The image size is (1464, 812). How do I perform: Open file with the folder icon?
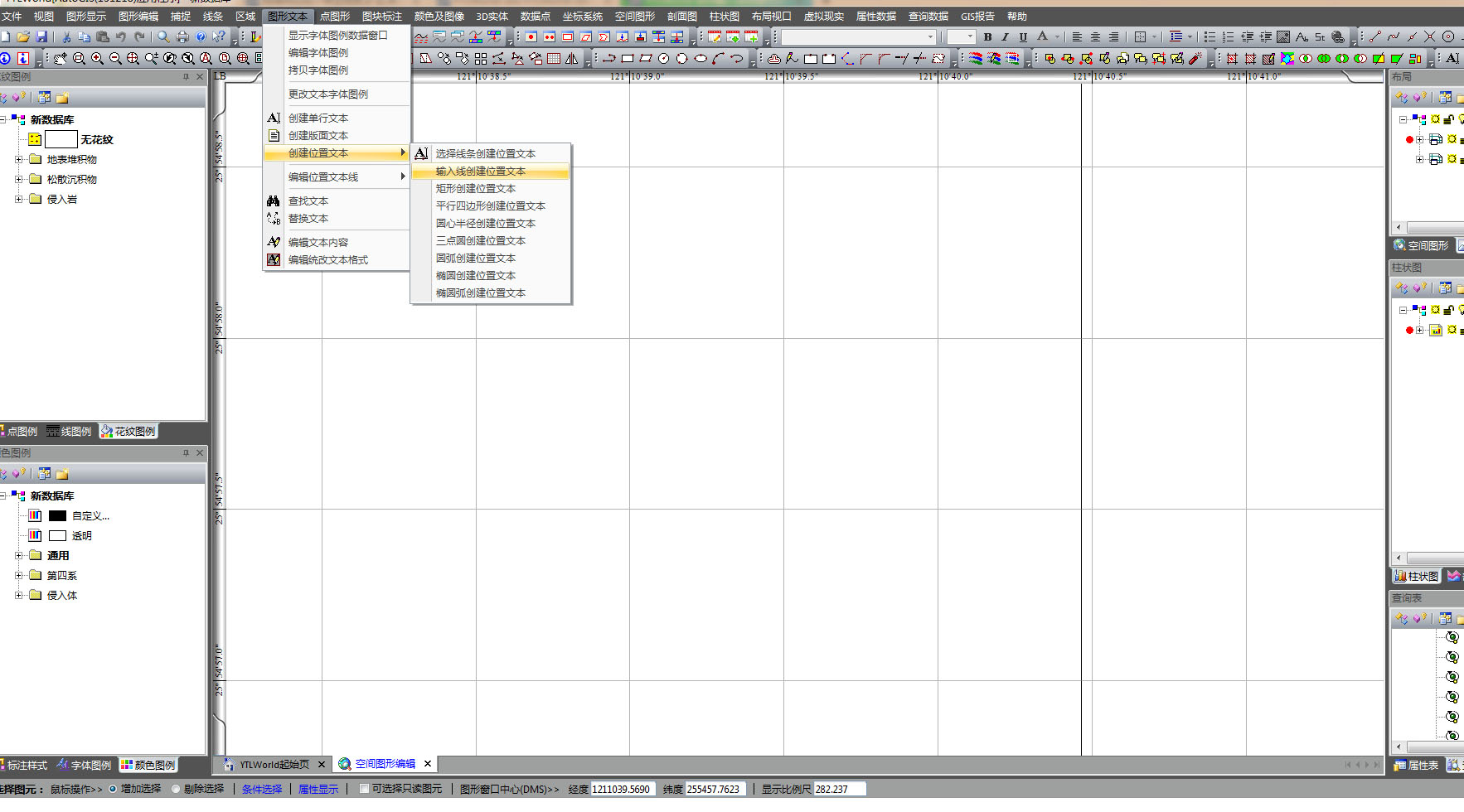pos(23,37)
